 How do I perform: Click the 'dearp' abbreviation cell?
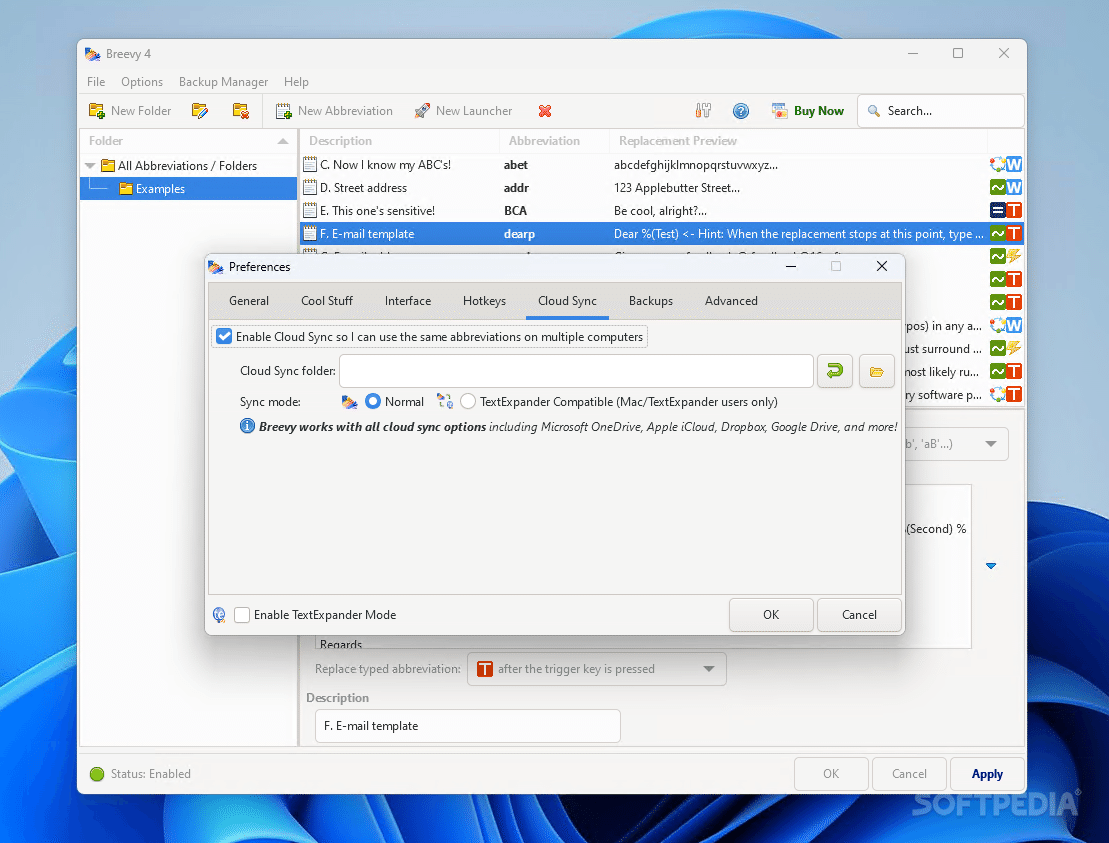[x=519, y=234]
